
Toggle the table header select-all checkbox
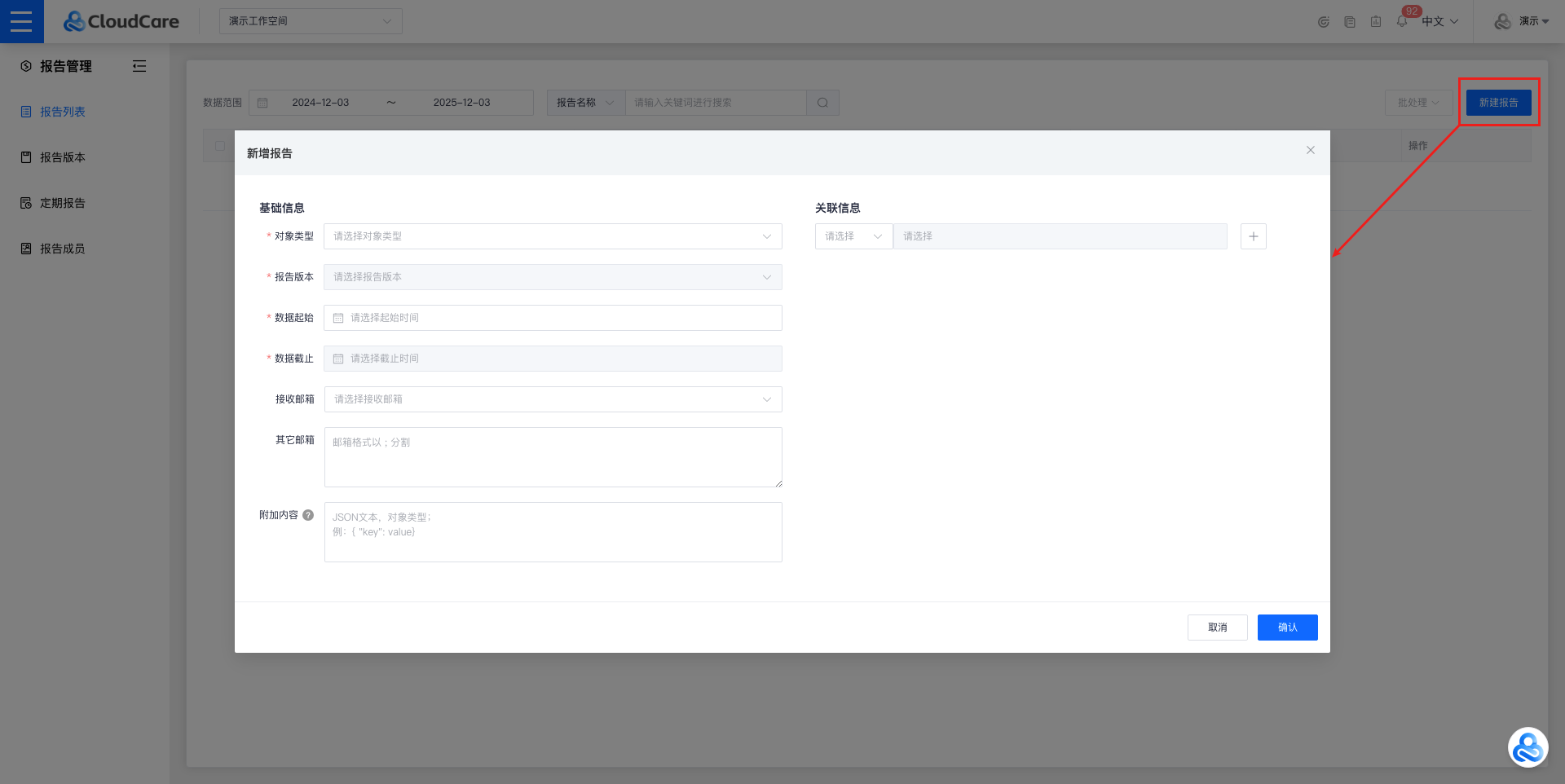click(x=220, y=146)
